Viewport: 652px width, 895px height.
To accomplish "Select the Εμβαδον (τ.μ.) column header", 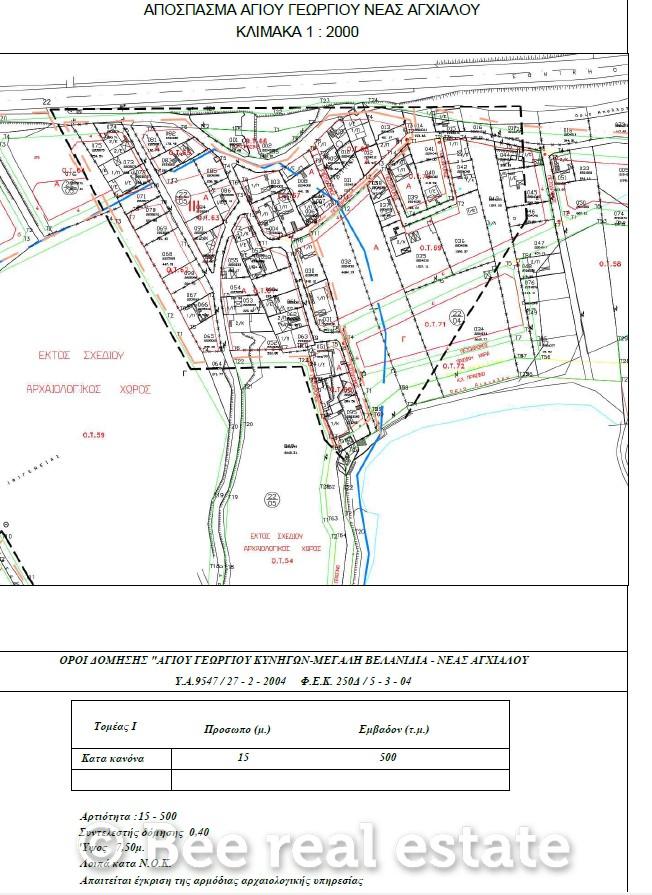I will 385,729.
